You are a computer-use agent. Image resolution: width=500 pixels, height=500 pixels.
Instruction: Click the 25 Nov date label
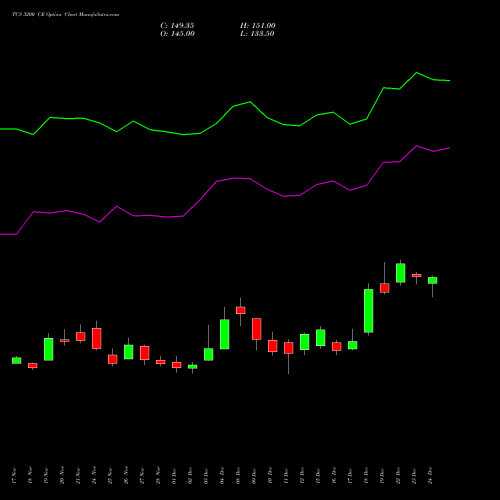tap(110, 476)
